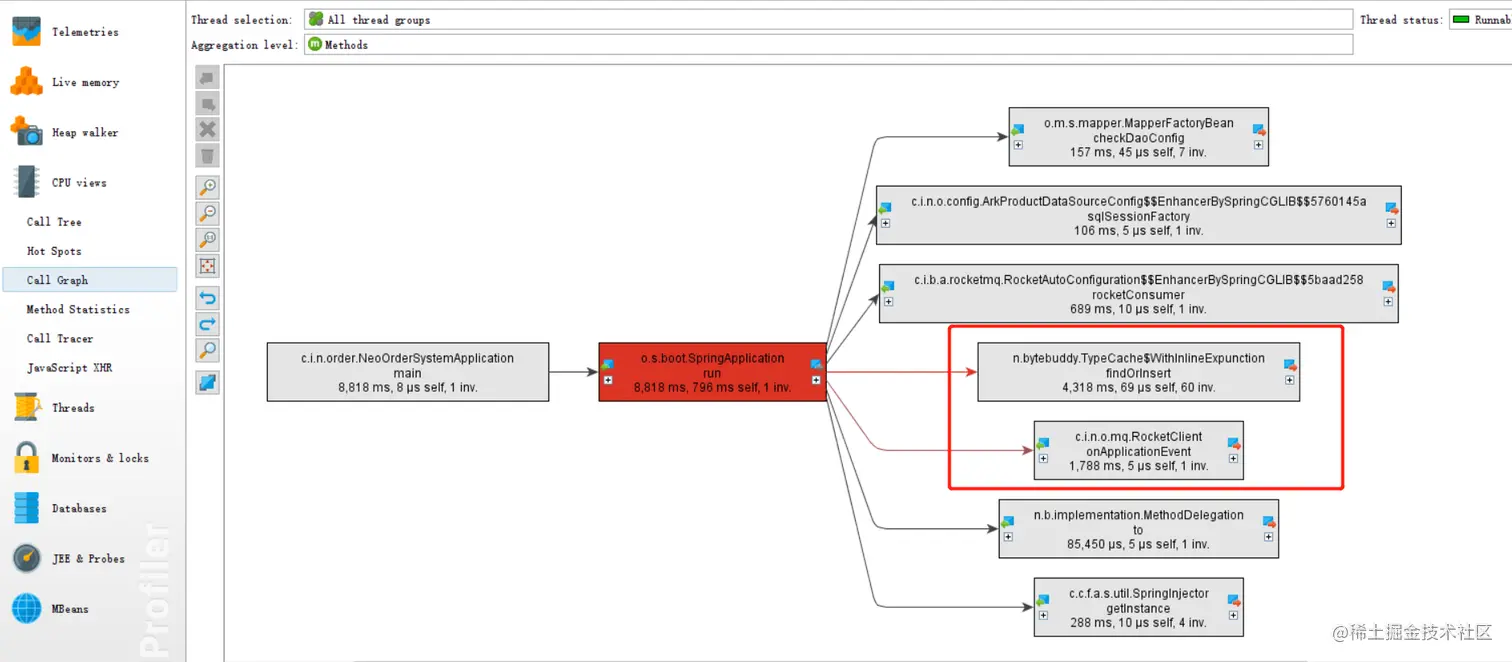Open the Method Statistics view

(78, 309)
